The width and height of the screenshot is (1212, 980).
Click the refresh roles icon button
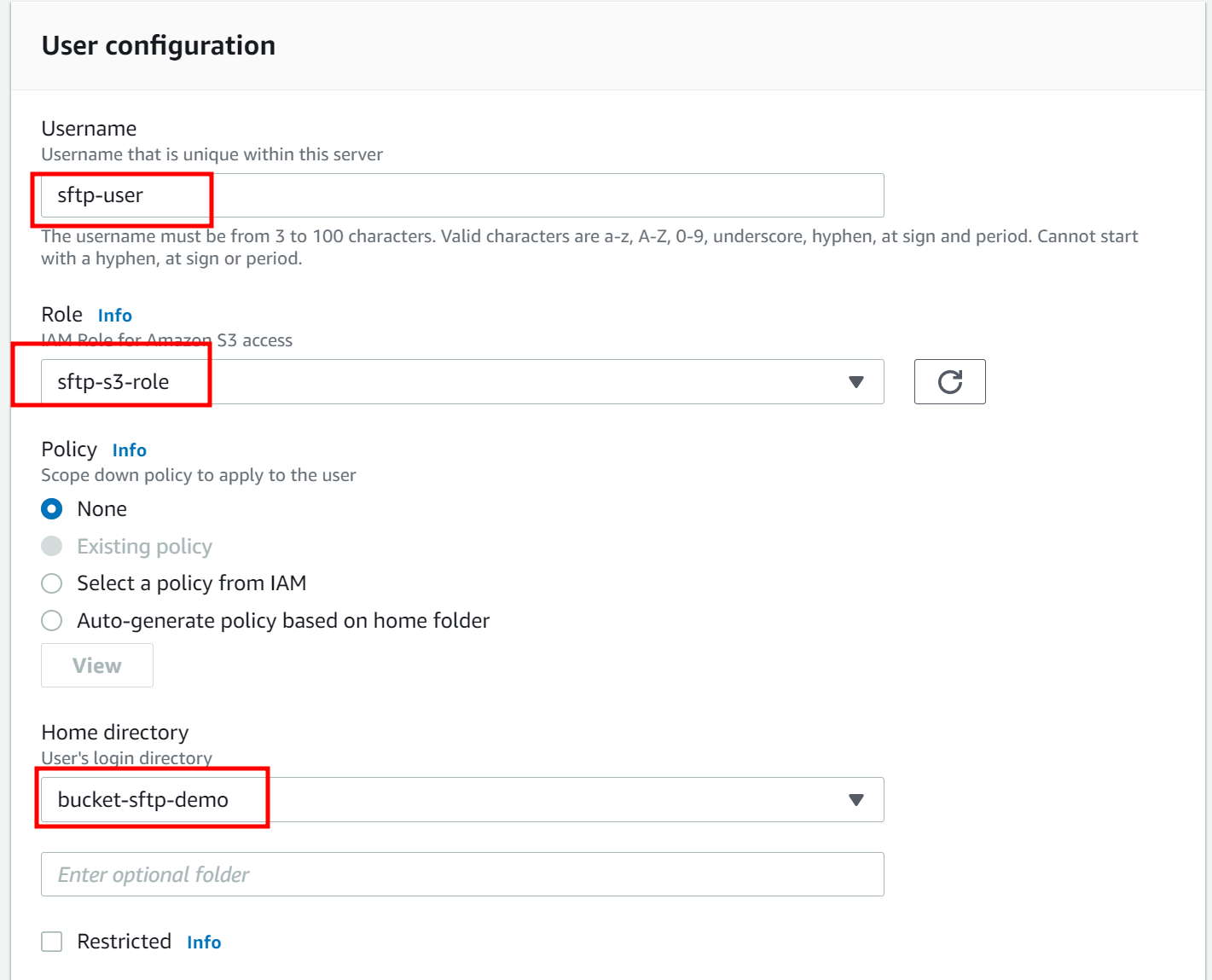click(949, 381)
